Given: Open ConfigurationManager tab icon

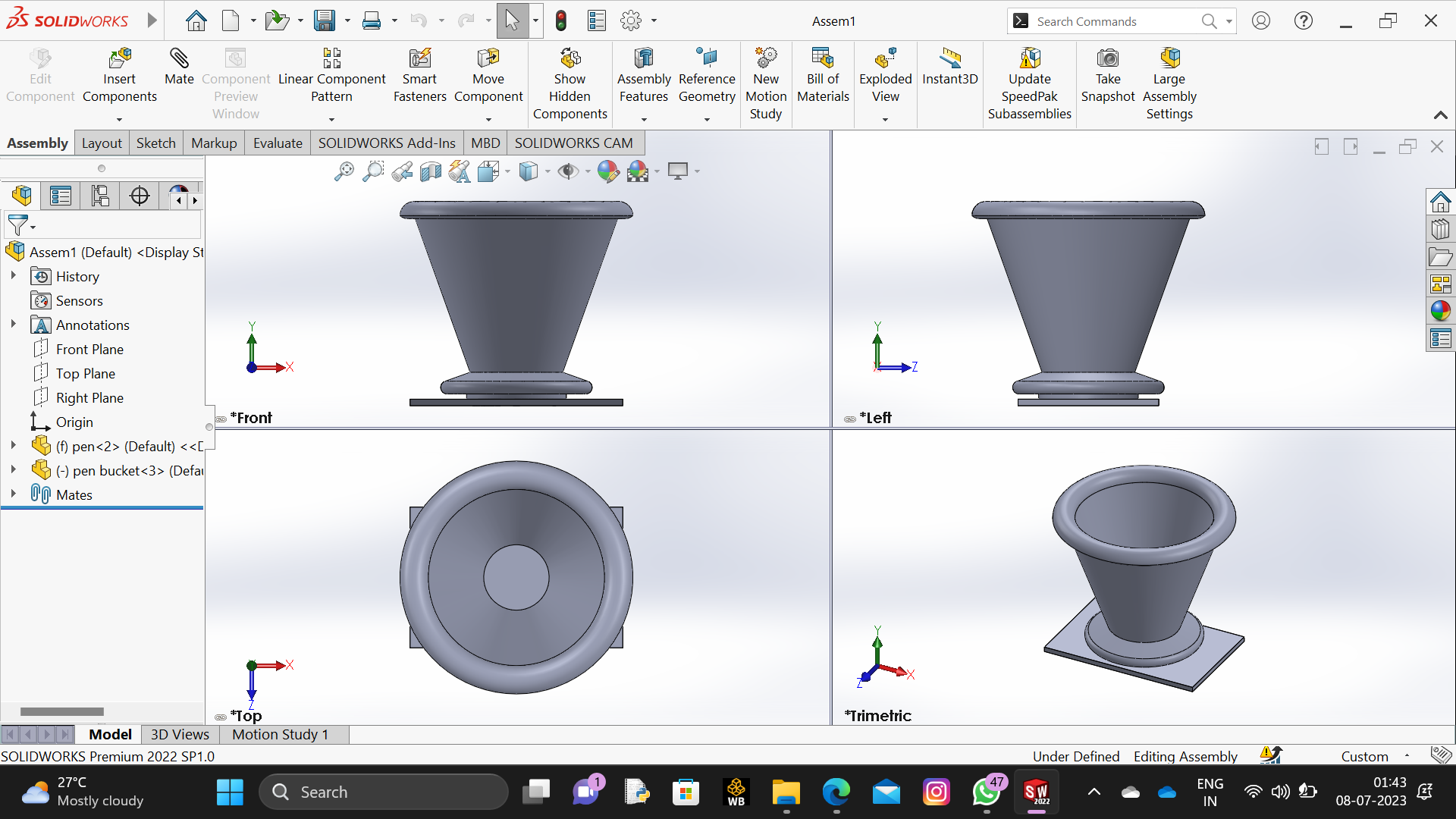Looking at the screenshot, I should click(100, 196).
